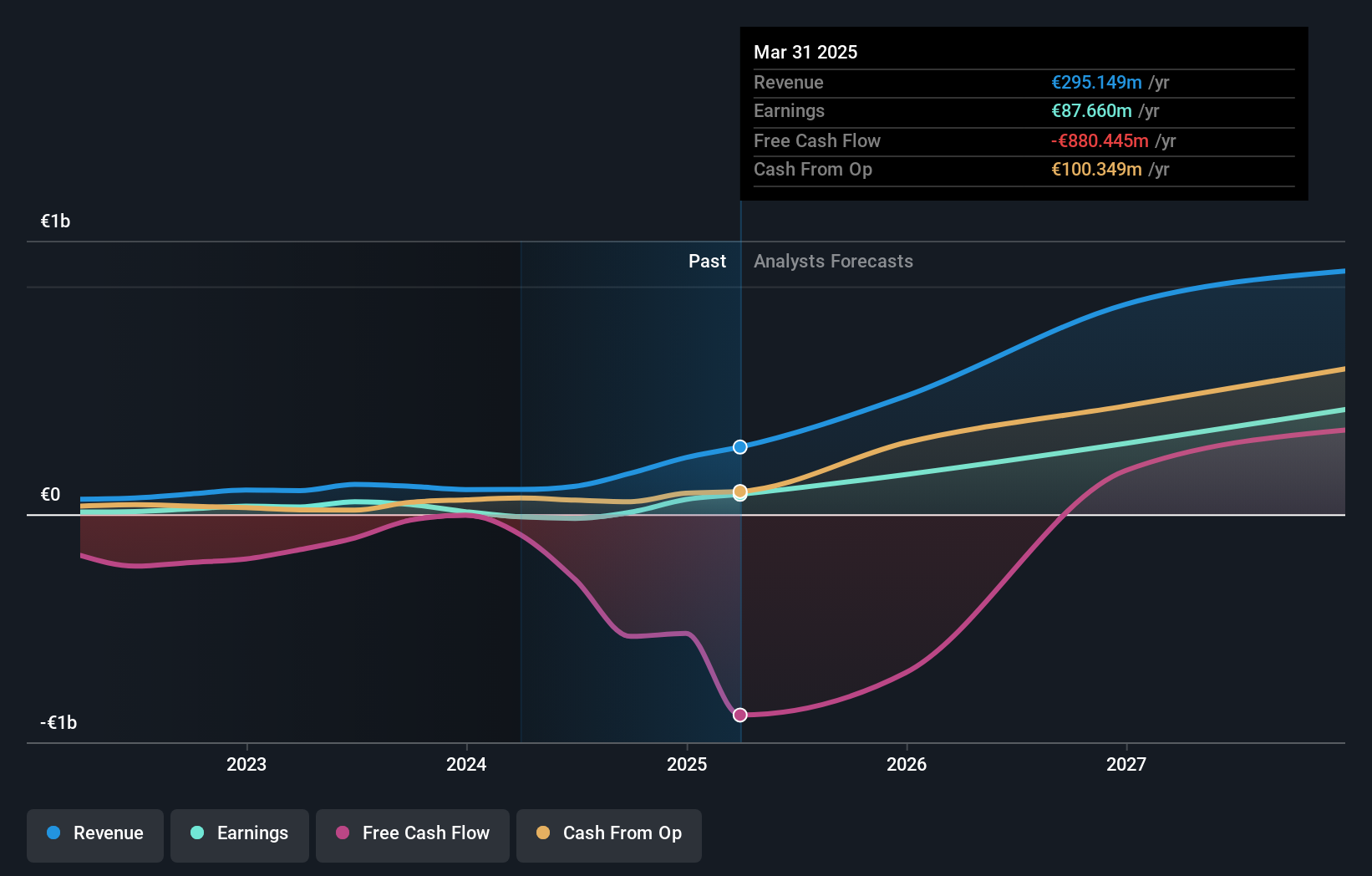The height and width of the screenshot is (876, 1372).
Task: Click the Free Cash Flow legend button
Action: tap(412, 833)
